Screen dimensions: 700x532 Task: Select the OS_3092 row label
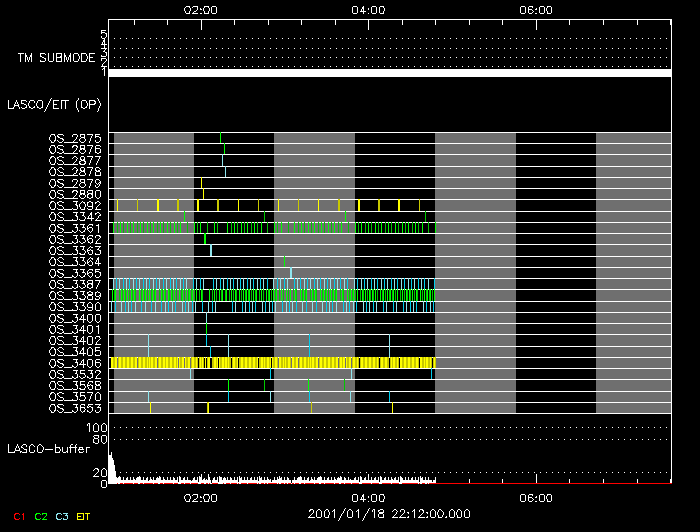tap(75, 205)
